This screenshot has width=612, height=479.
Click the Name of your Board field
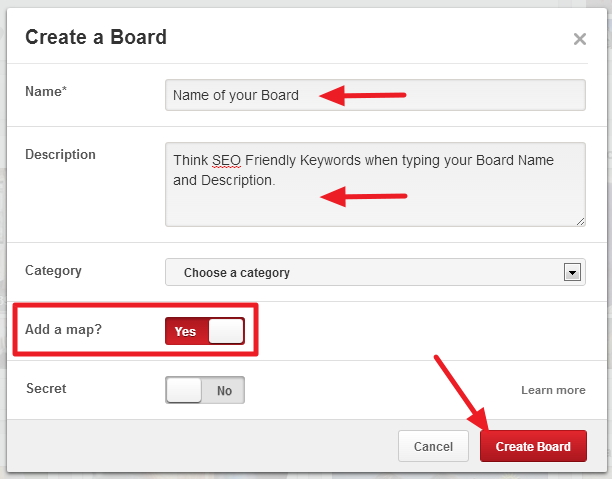coord(375,95)
